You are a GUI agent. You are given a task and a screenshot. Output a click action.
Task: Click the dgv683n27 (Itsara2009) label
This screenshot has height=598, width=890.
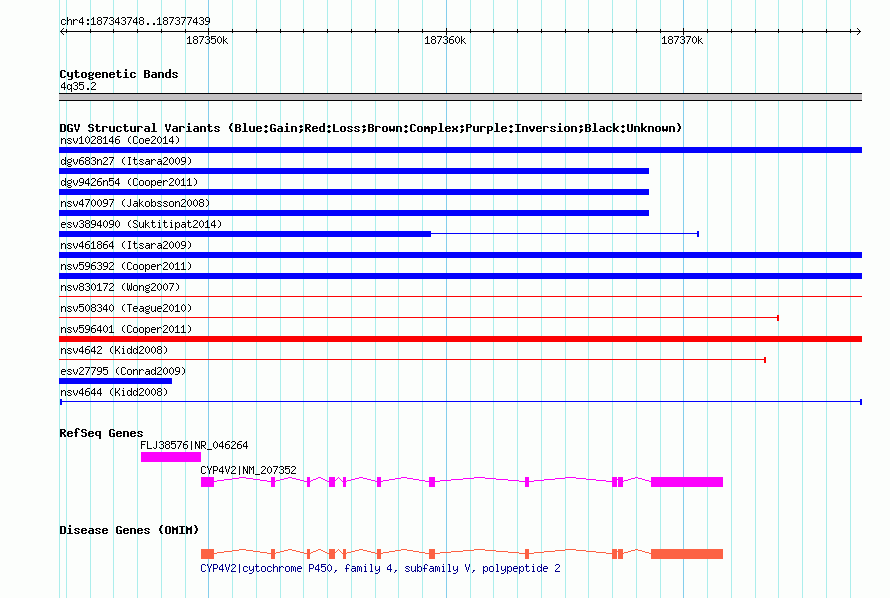tap(126, 161)
